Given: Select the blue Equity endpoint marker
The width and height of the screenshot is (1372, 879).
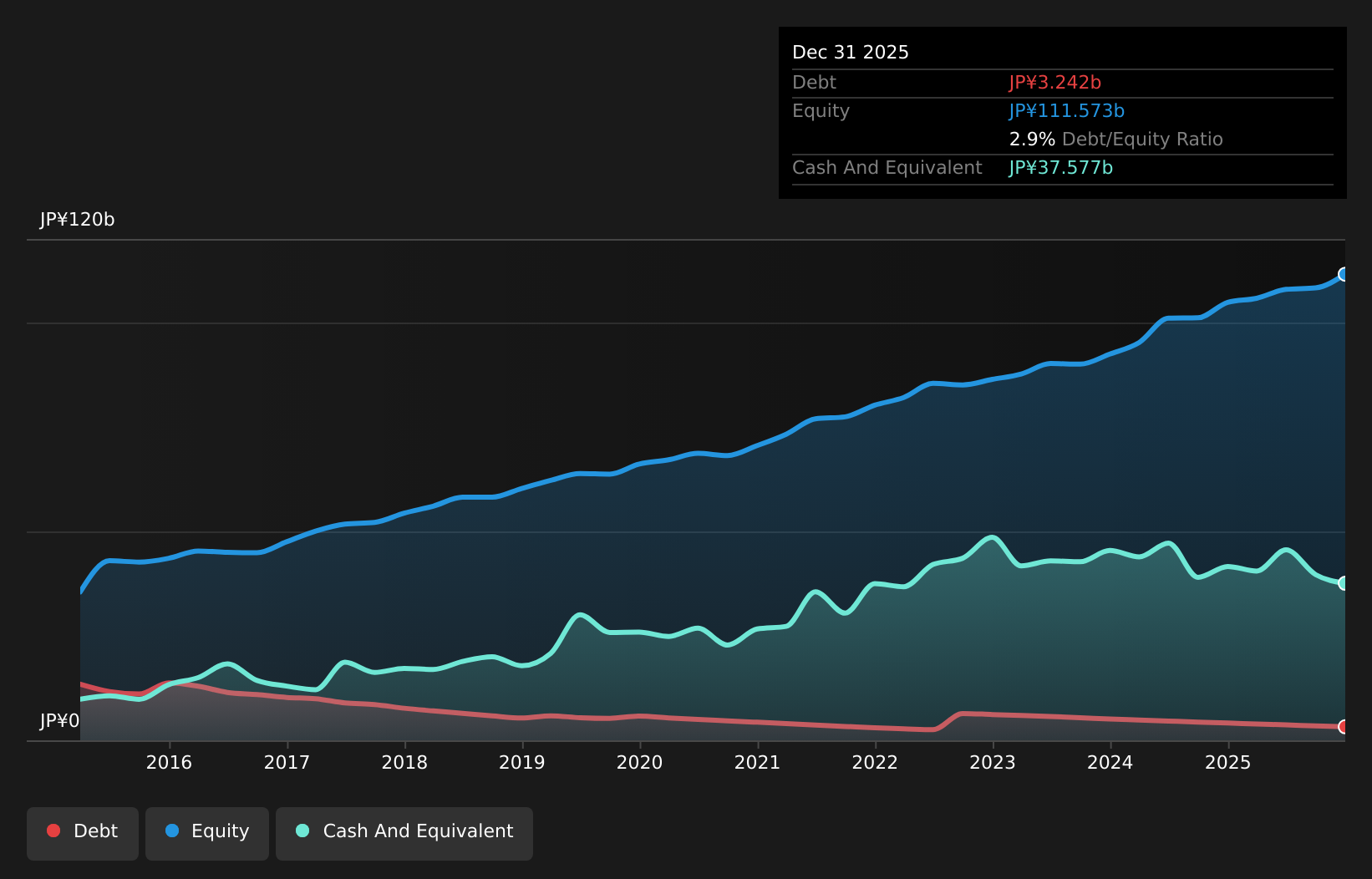Looking at the screenshot, I should [1344, 273].
